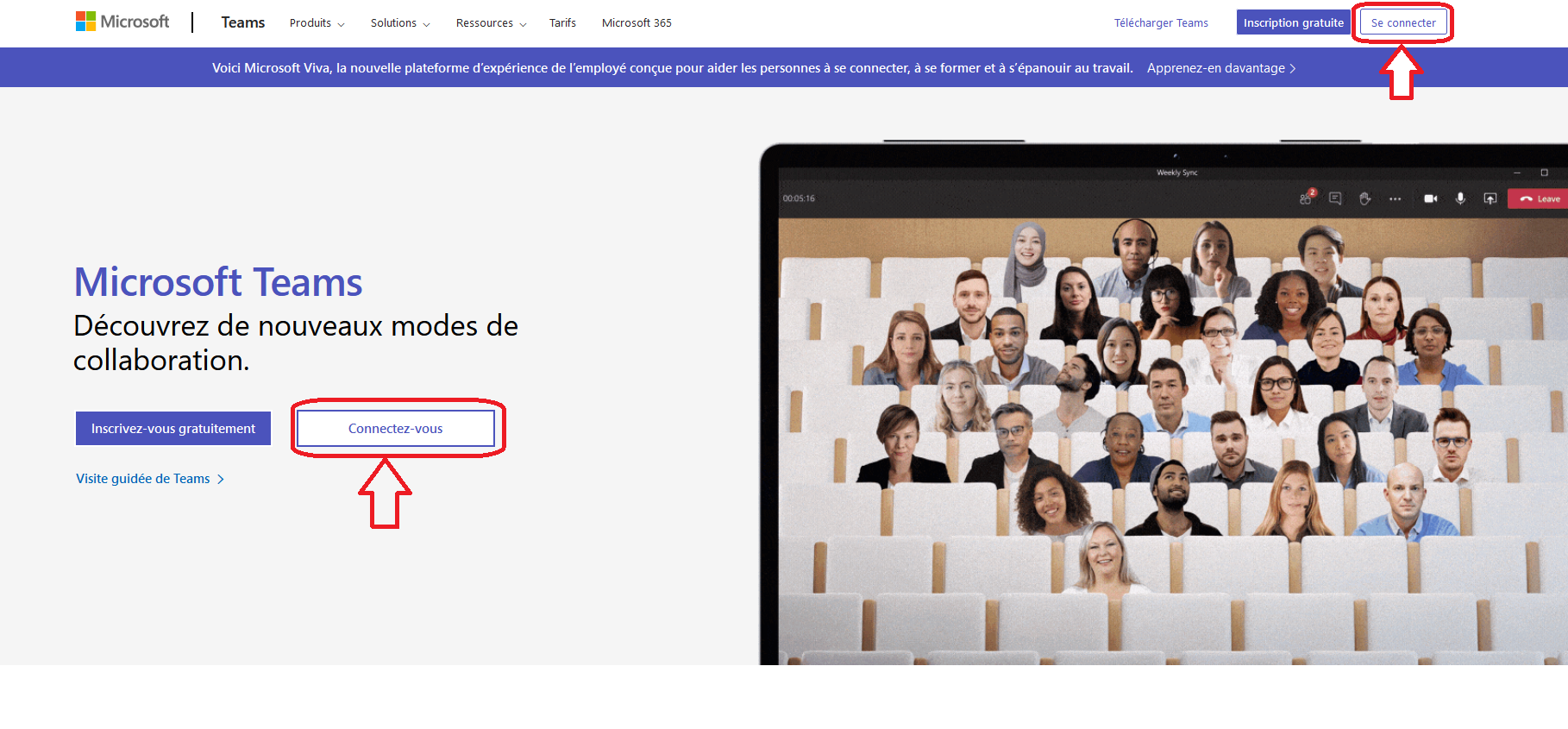The height and width of the screenshot is (729, 1568).
Task: Follow the Apprenez-en davantage banner link
Action: pyautogui.click(x=1221, y=68)
